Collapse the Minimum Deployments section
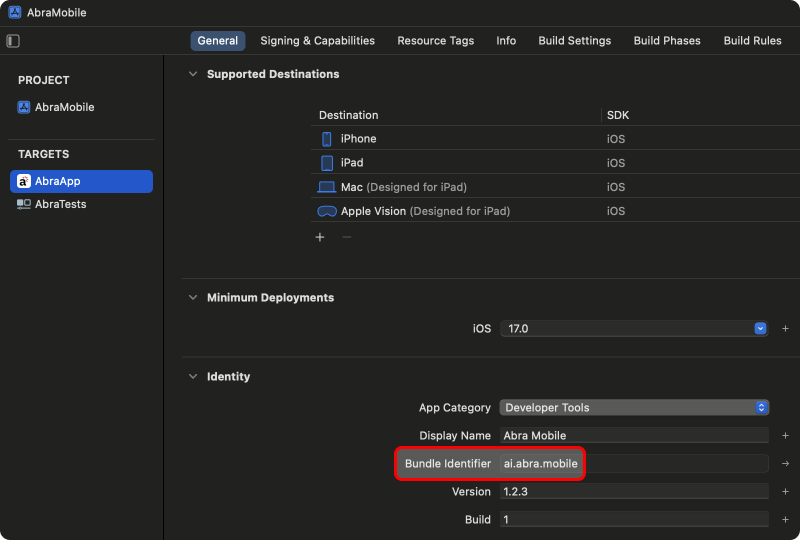Image resolution: width=800 pixels, height=540 pixels. 193,298
